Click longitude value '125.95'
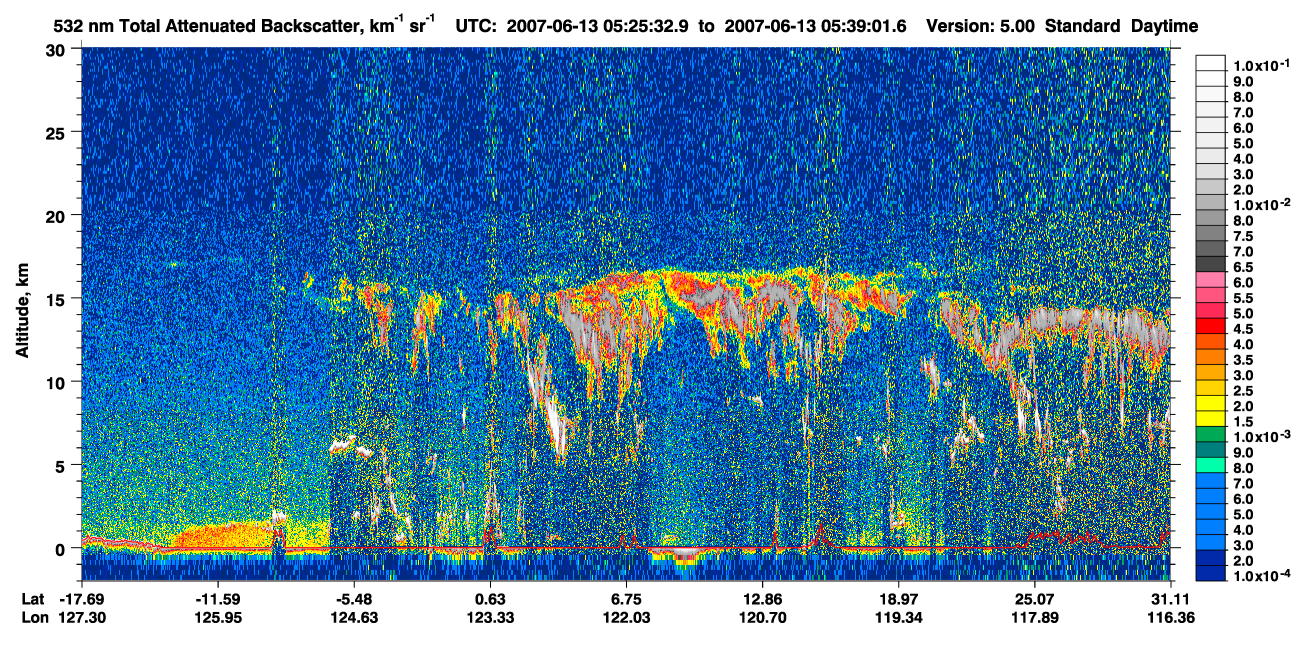Viewport: 1300px width, 667px height. pos(218,618)
